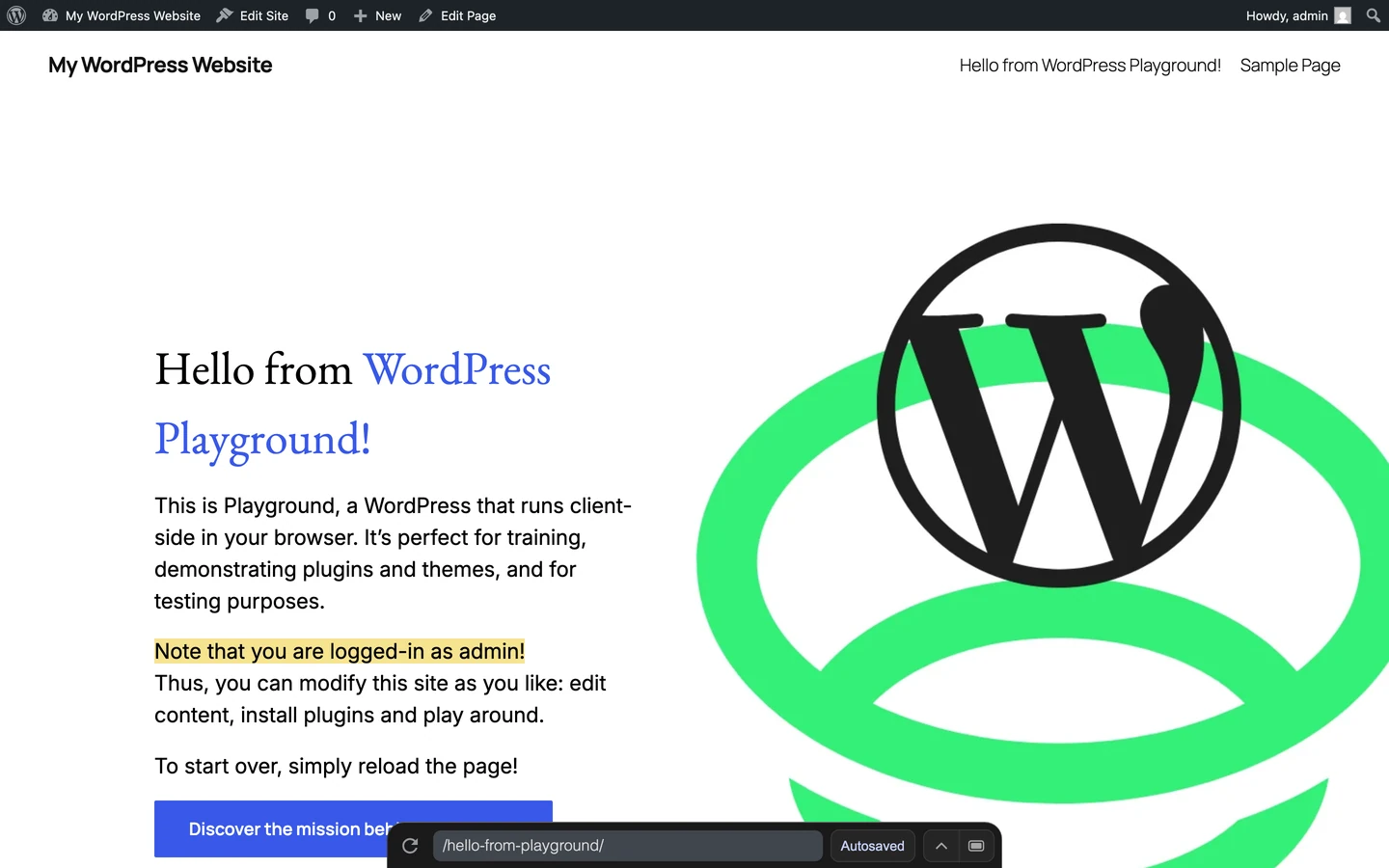Focus the /hello-from-playground/ URL field
Screen dimensions: 1389x868
627,846
